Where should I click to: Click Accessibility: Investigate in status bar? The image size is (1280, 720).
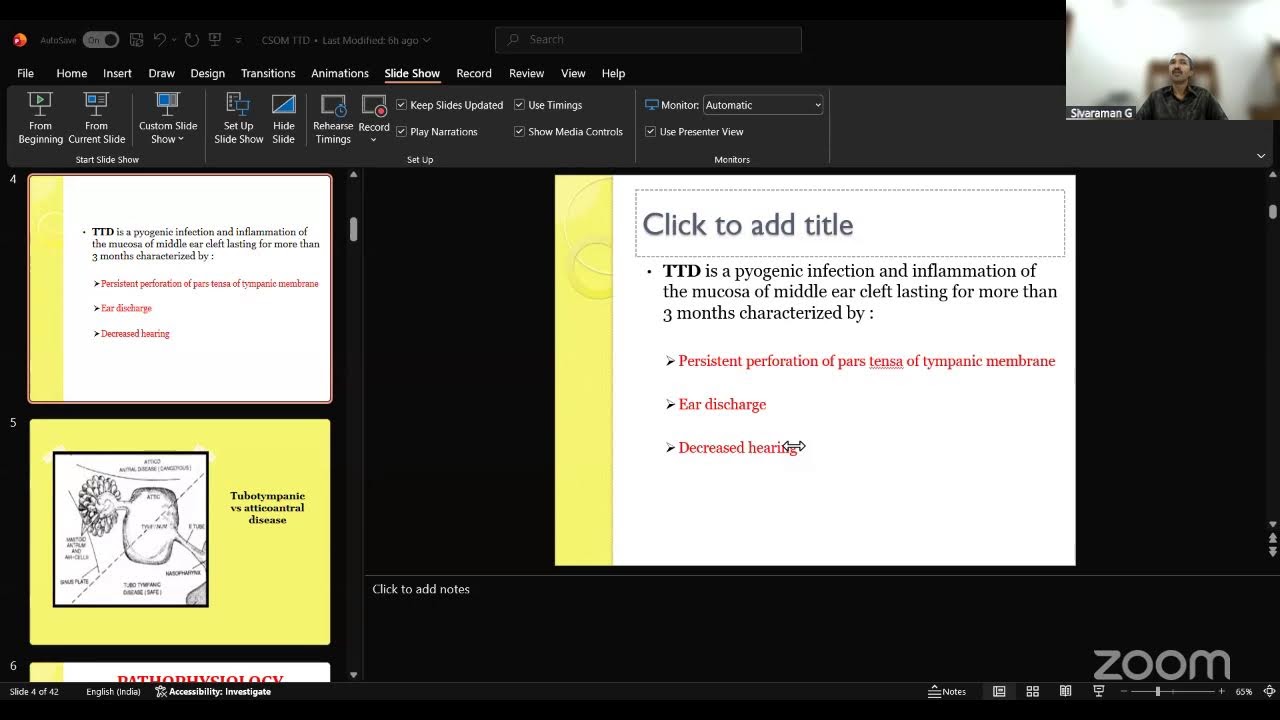[x=213, y=691]
